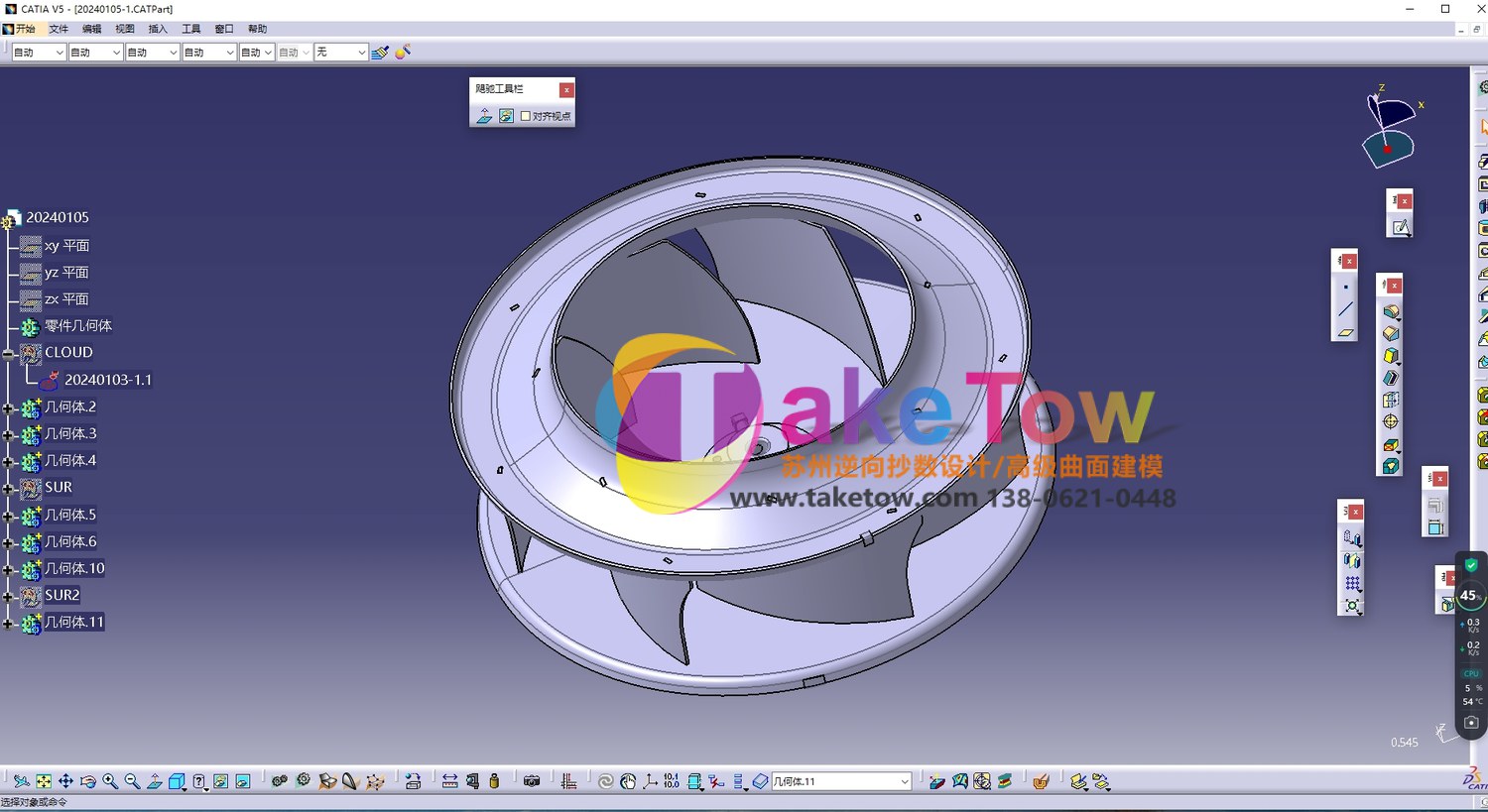This screenshot has width=1488, height=812.
Task: Expand the 几何体.10 tree node
Action: tap(8, 569)
